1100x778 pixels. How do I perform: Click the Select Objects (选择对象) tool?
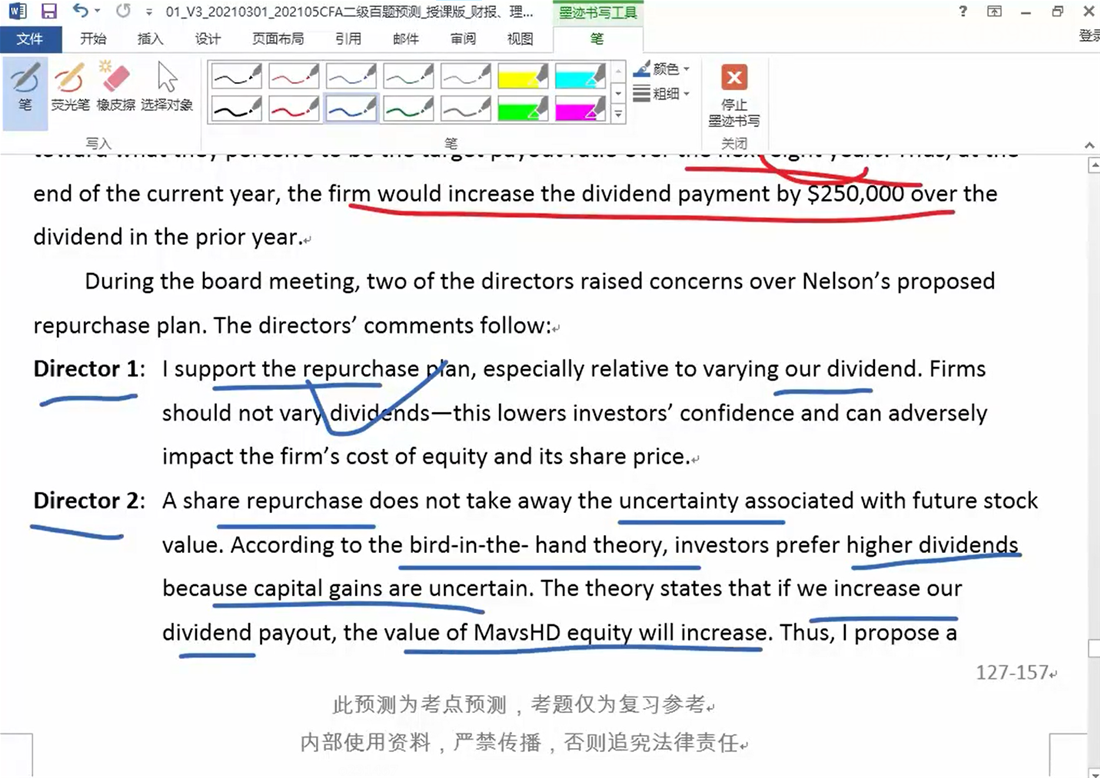(x=167, y=88)
